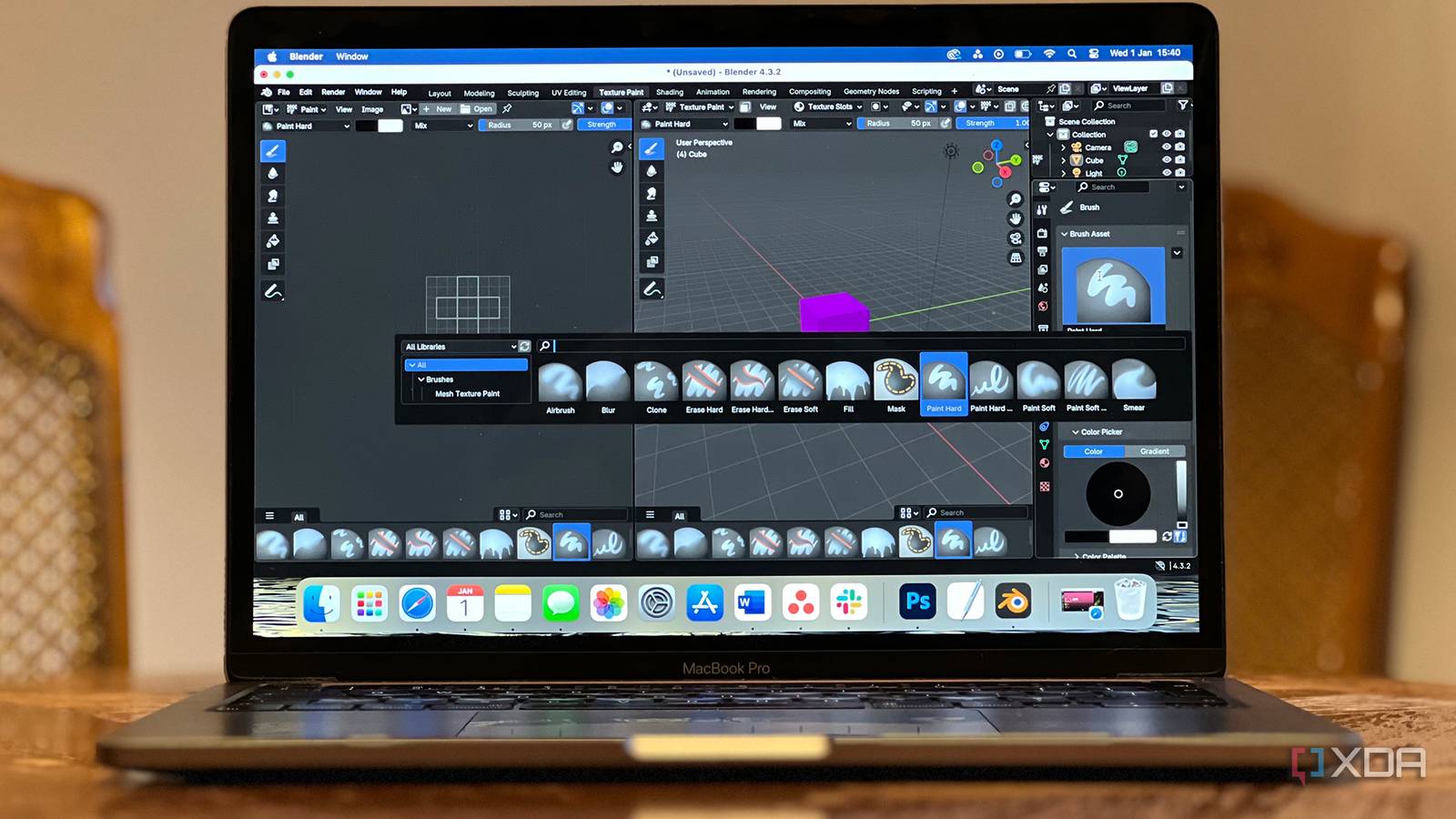The image size is (1456, 819).
Task: Switch to Gradient color mode
Action: pos(1154,451)
